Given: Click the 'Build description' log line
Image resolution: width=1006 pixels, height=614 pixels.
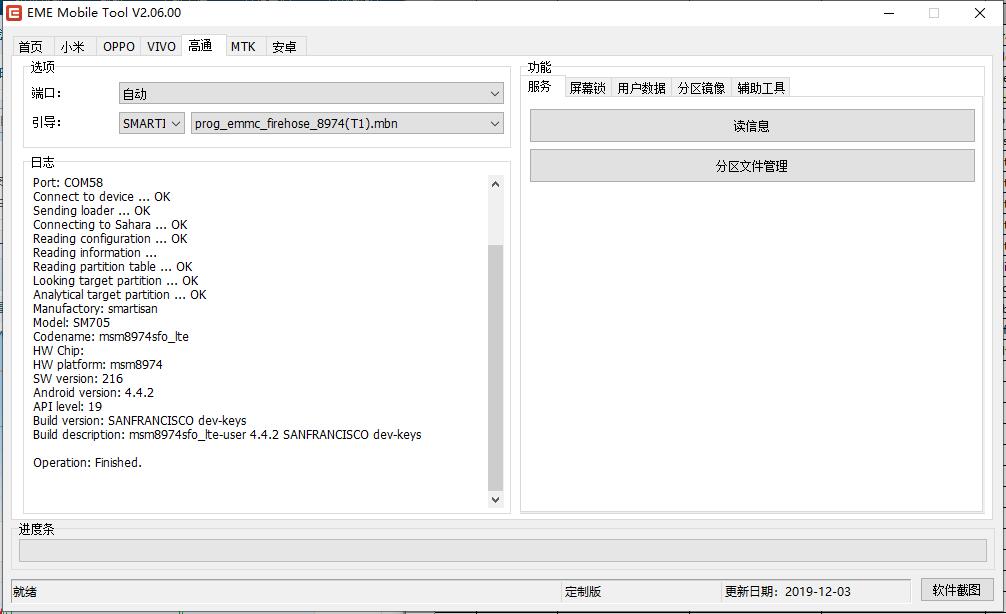Looking at the screenshot, I should tap(227, 435).
